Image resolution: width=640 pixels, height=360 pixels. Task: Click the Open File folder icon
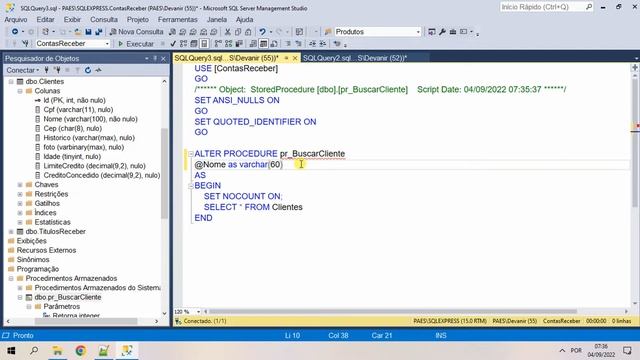pos(78,32)
